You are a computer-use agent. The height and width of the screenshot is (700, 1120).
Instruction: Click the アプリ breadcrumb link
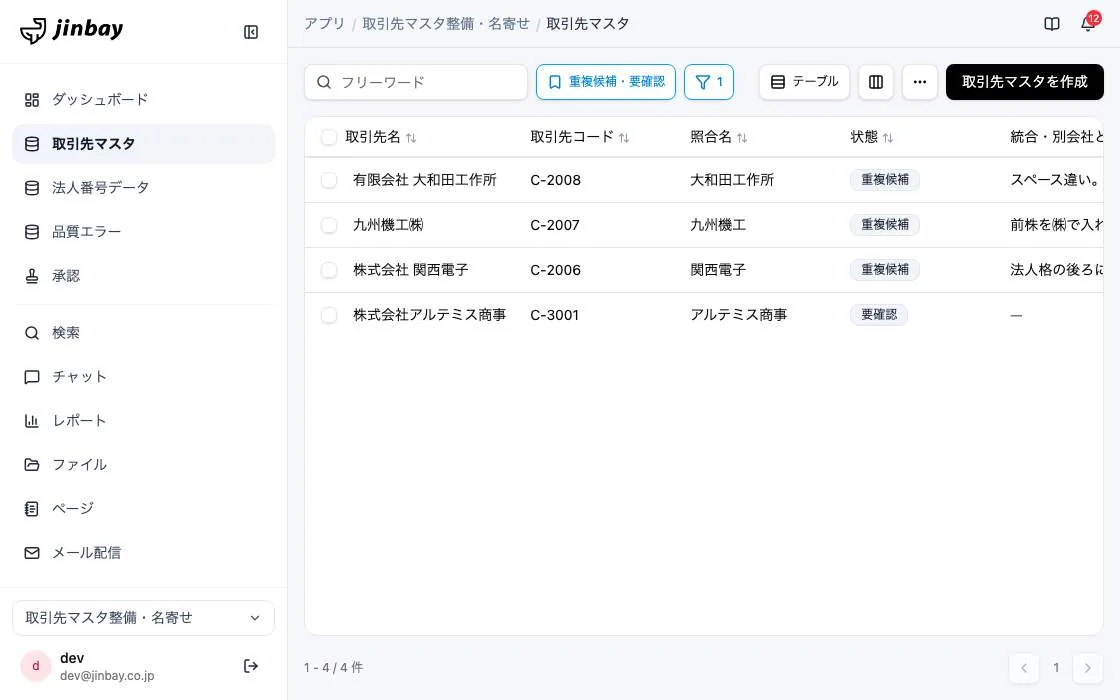click(324, 24)
